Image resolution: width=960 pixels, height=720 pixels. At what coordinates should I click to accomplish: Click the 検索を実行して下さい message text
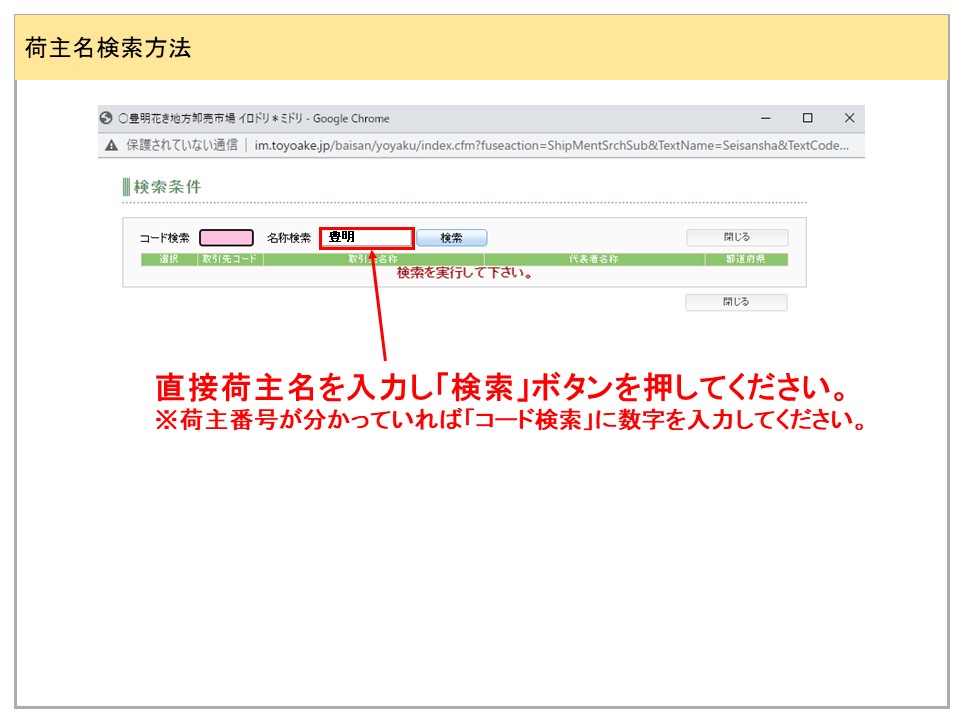point(464,273)
